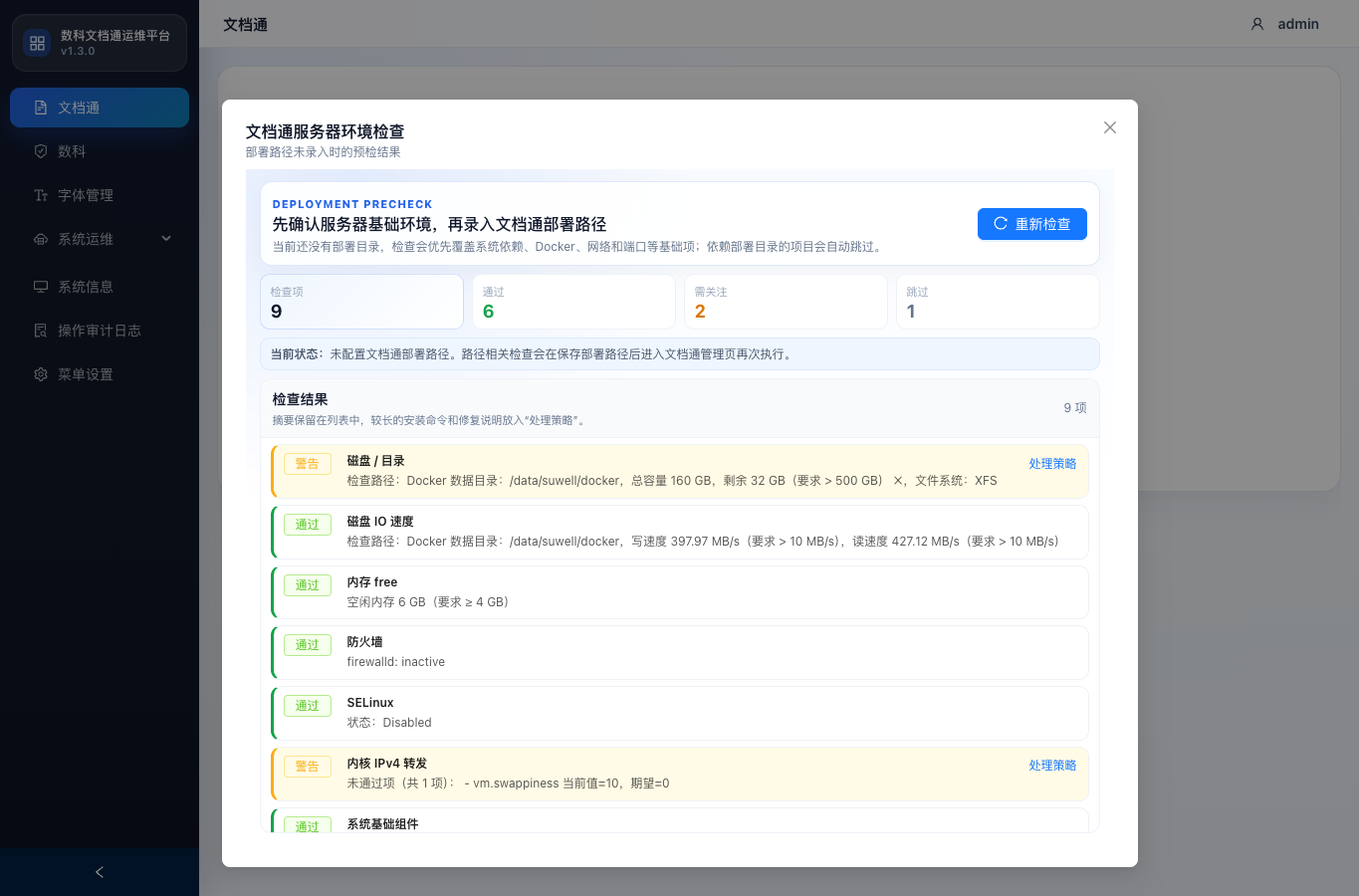Click the 检查结果 section heading
1359x896 pixels.
pyautogui.click(x=301, y=399)
